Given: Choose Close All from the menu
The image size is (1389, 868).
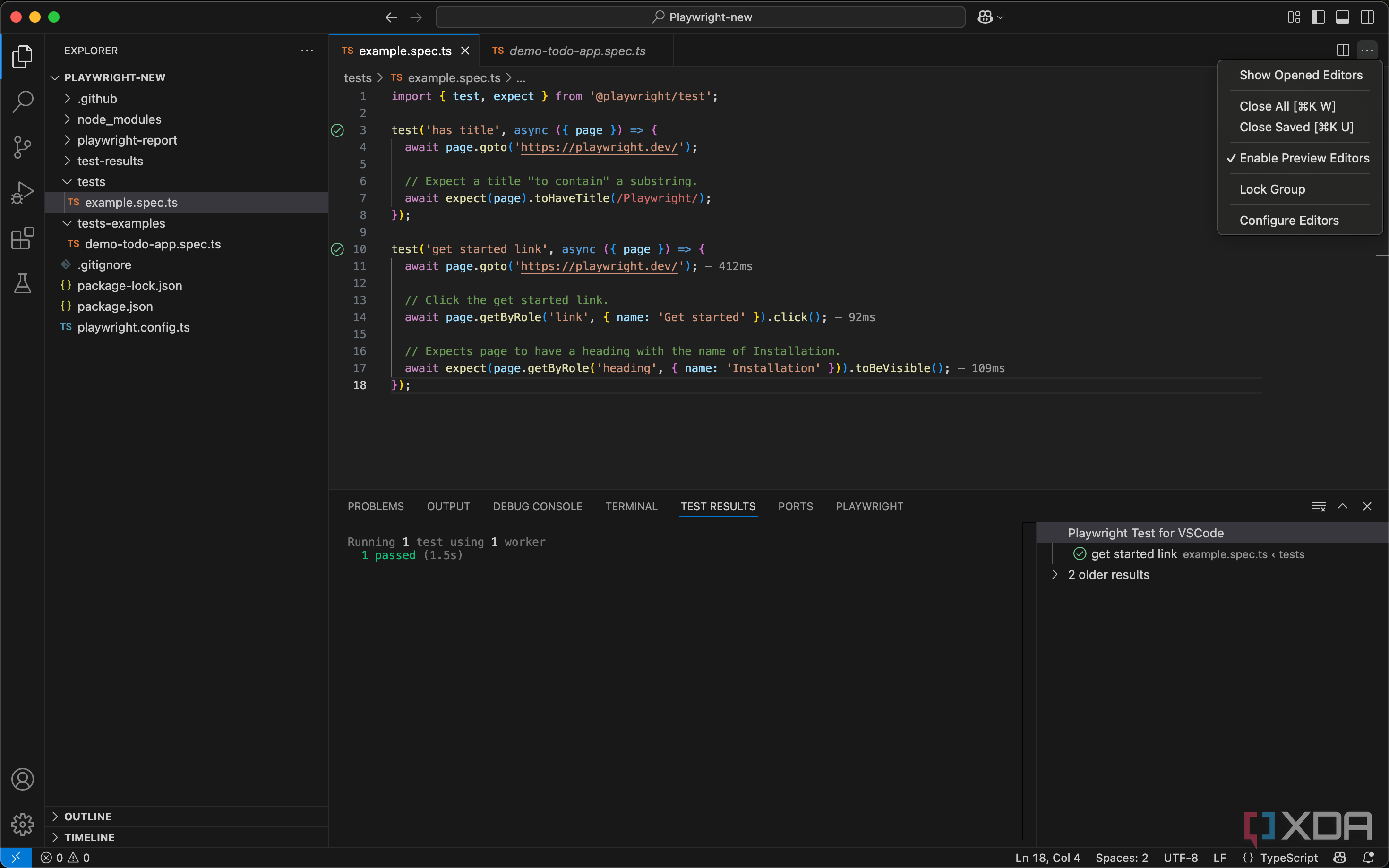Looking at the screenshot, I should coord(1299,106).
